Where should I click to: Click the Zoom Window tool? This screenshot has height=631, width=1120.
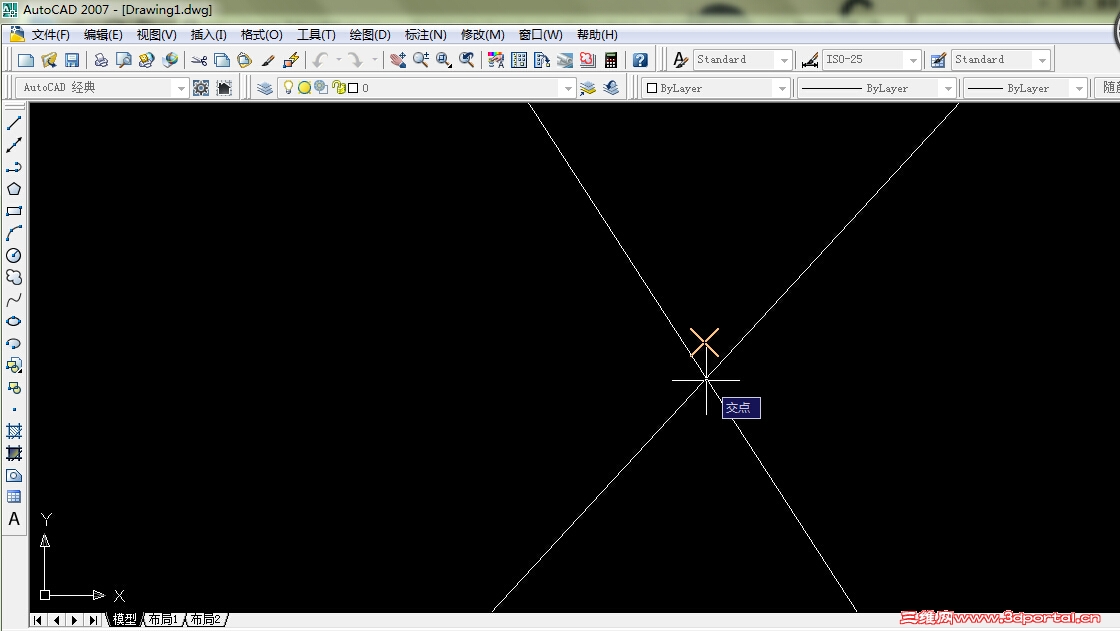[444, 60]
